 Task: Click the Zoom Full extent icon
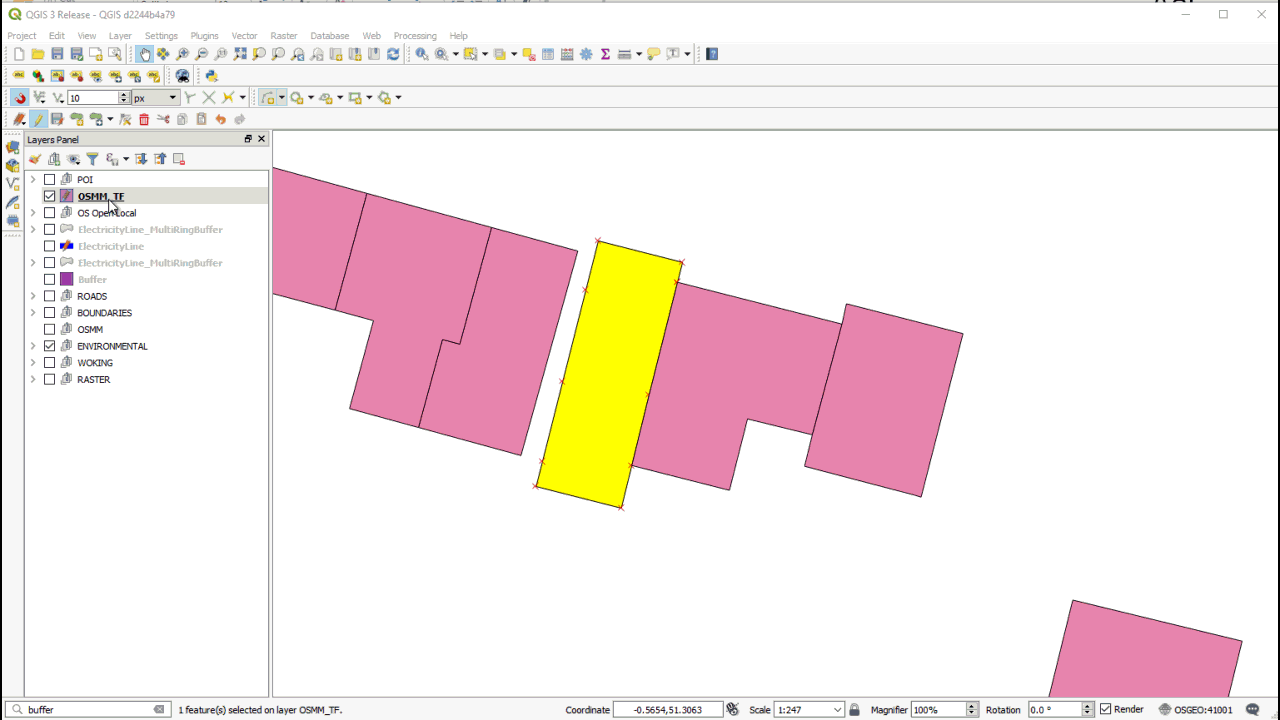pyautogui.click(x=240, y=54)
